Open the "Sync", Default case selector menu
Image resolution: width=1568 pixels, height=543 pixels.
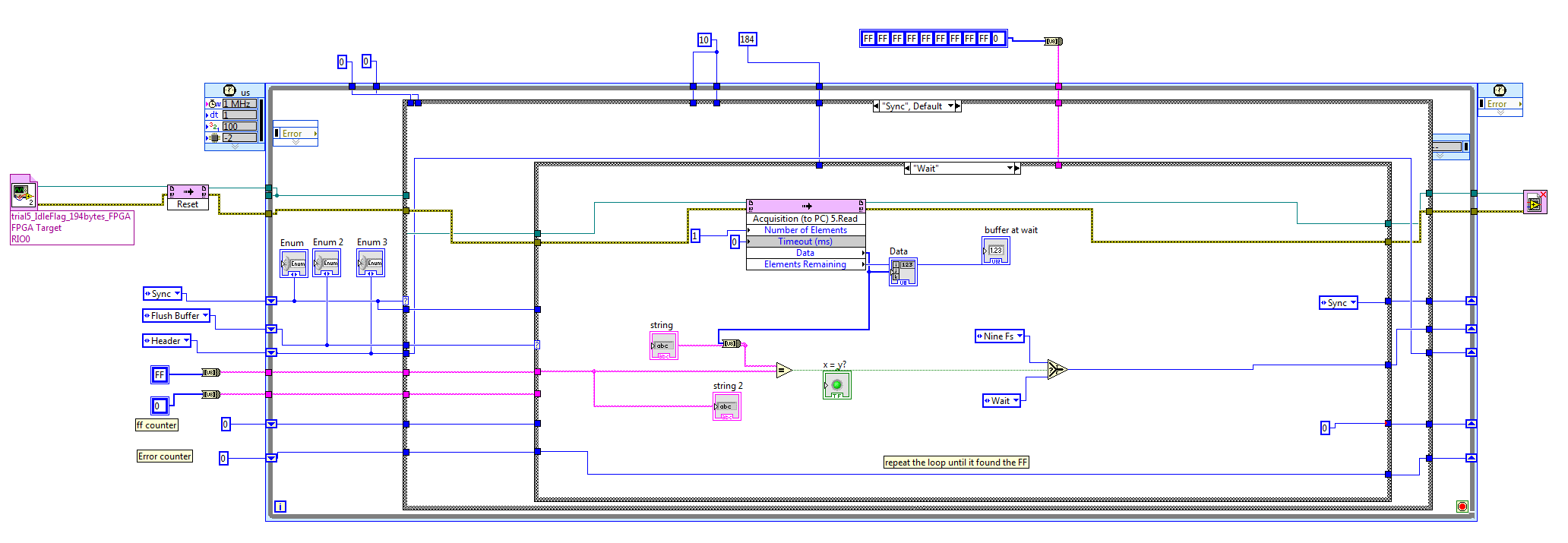pyautogui.click(x=950, y=106)
